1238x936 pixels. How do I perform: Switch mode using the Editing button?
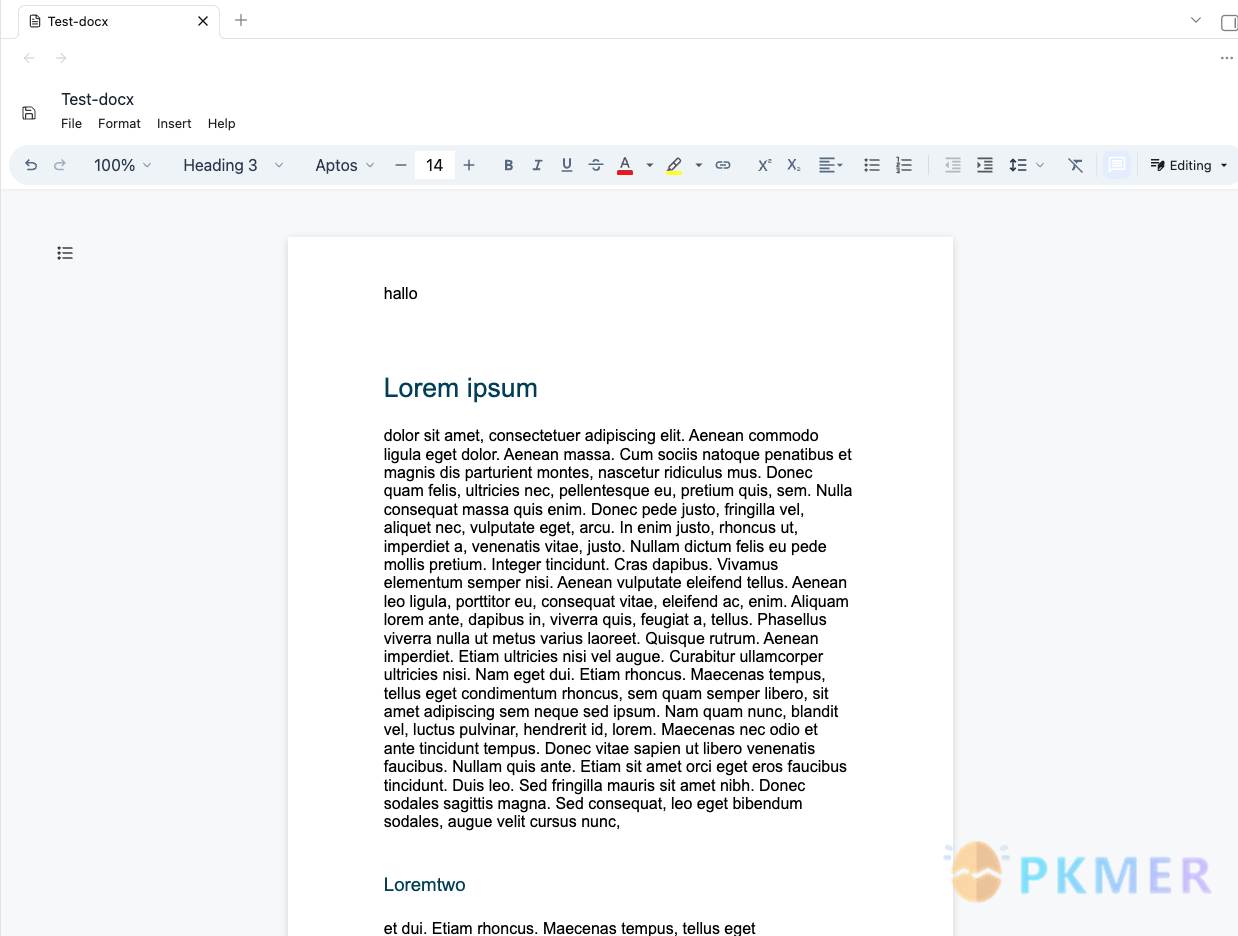point(1189,165)
